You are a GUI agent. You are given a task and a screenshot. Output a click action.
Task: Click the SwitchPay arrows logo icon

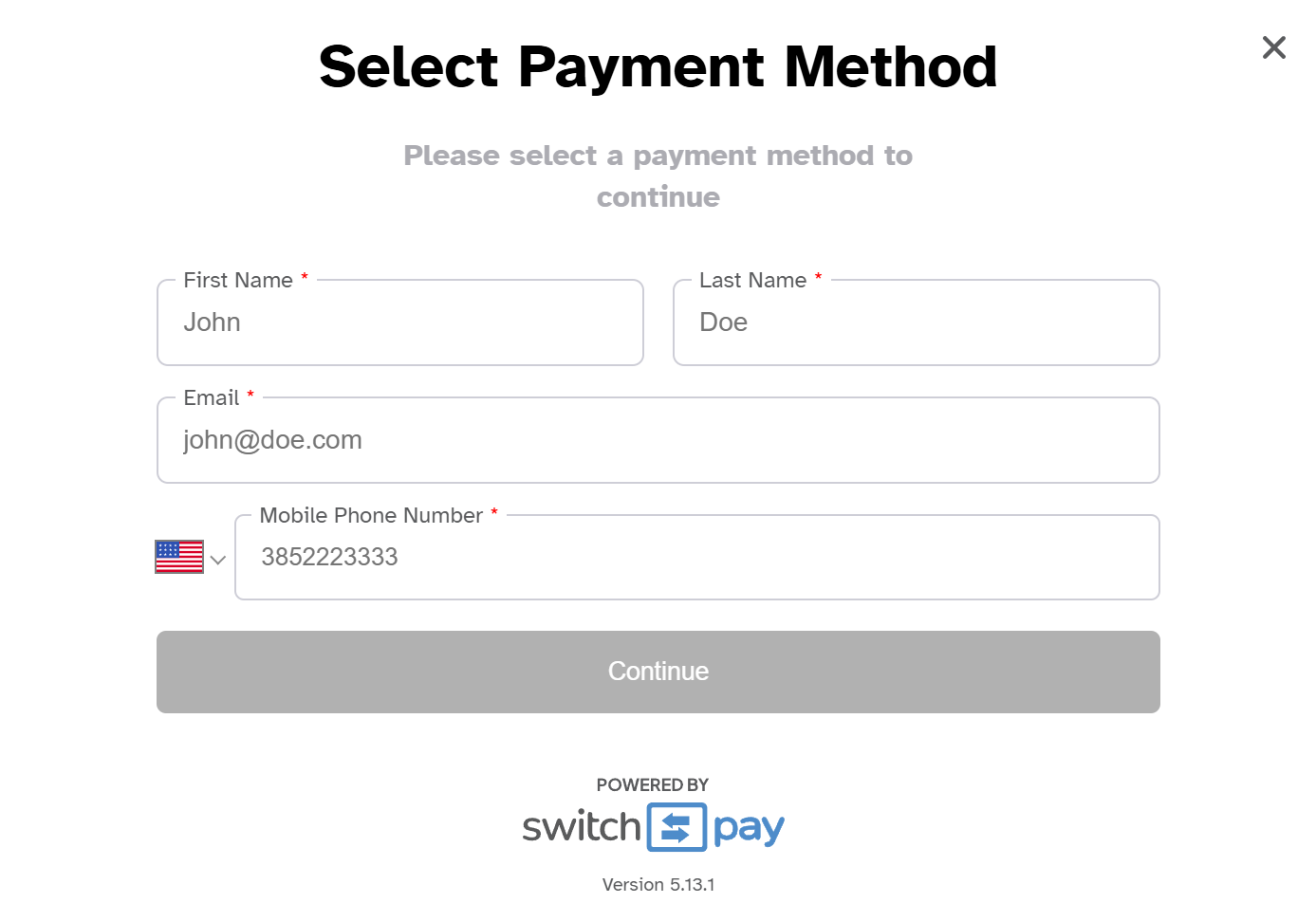(x=677, y=827)
